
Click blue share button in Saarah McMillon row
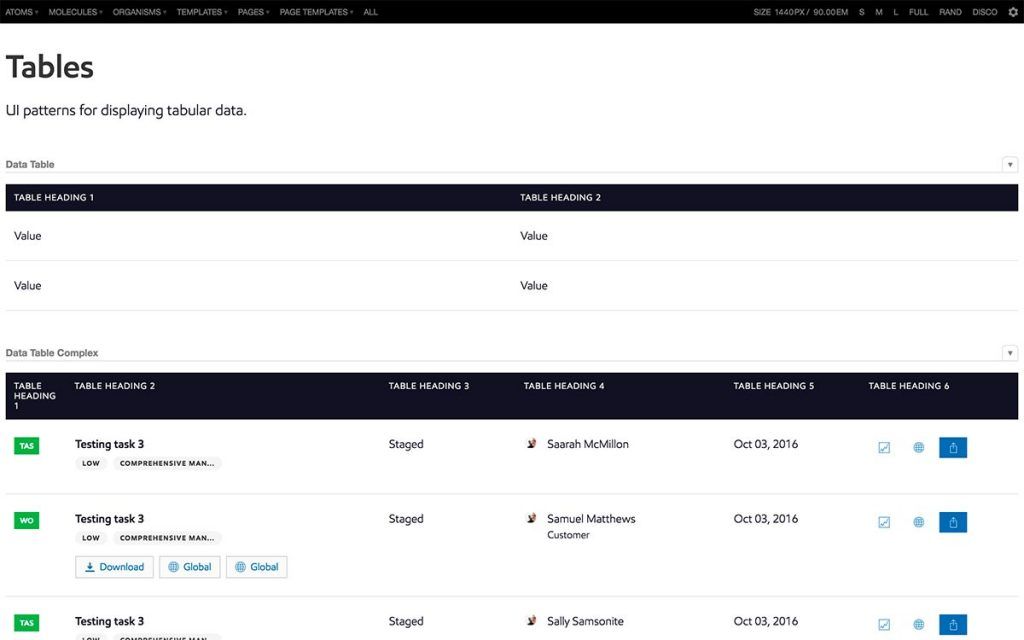tap(952, 448)
